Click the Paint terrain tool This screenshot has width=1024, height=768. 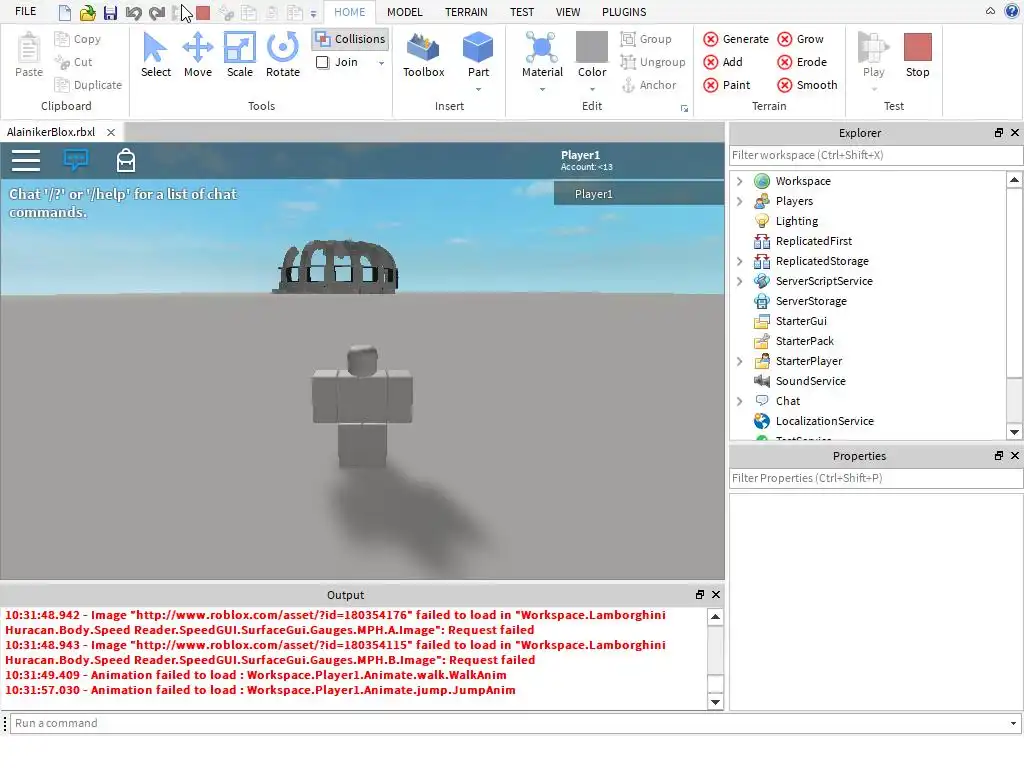point(727,85)
